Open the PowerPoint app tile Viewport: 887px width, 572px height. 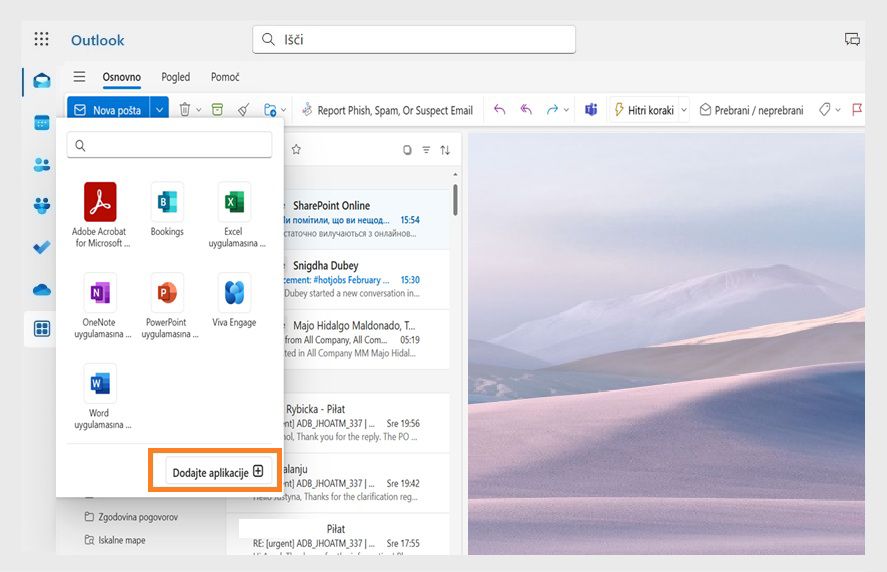[167, 305]
